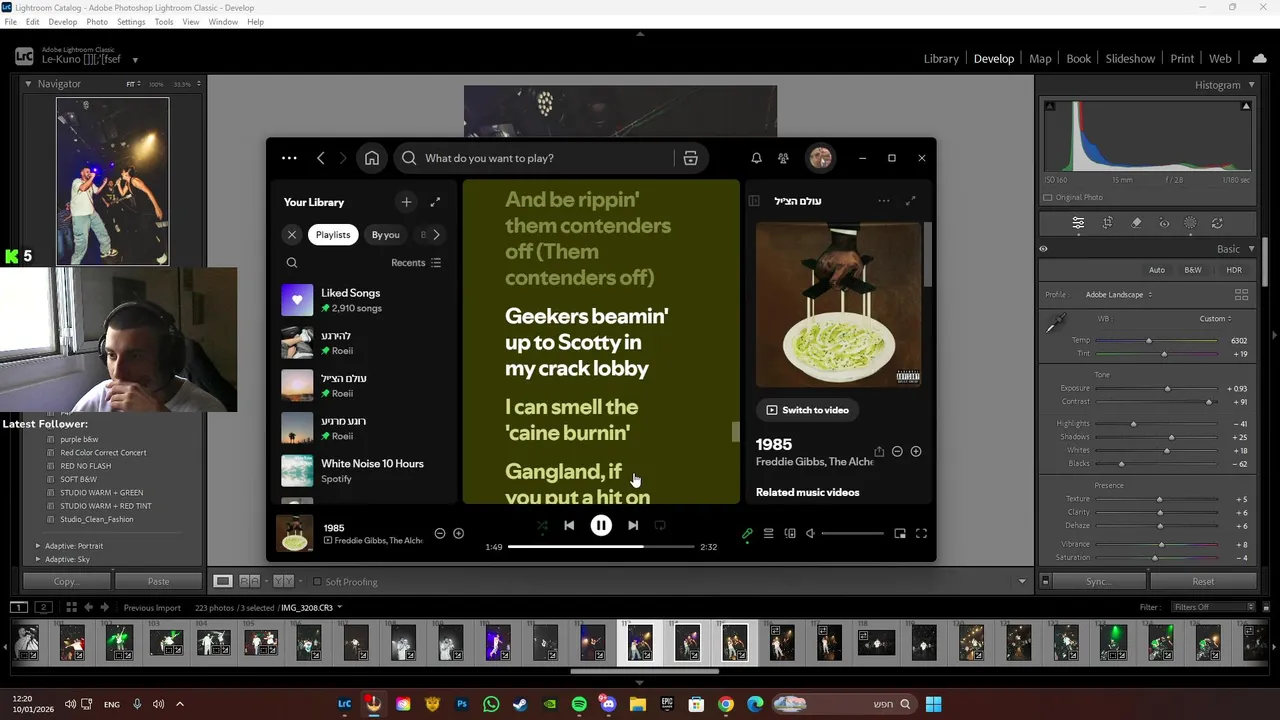Click Switch to video
This screenshot has width=1280, height=720.
pos(807,410)
